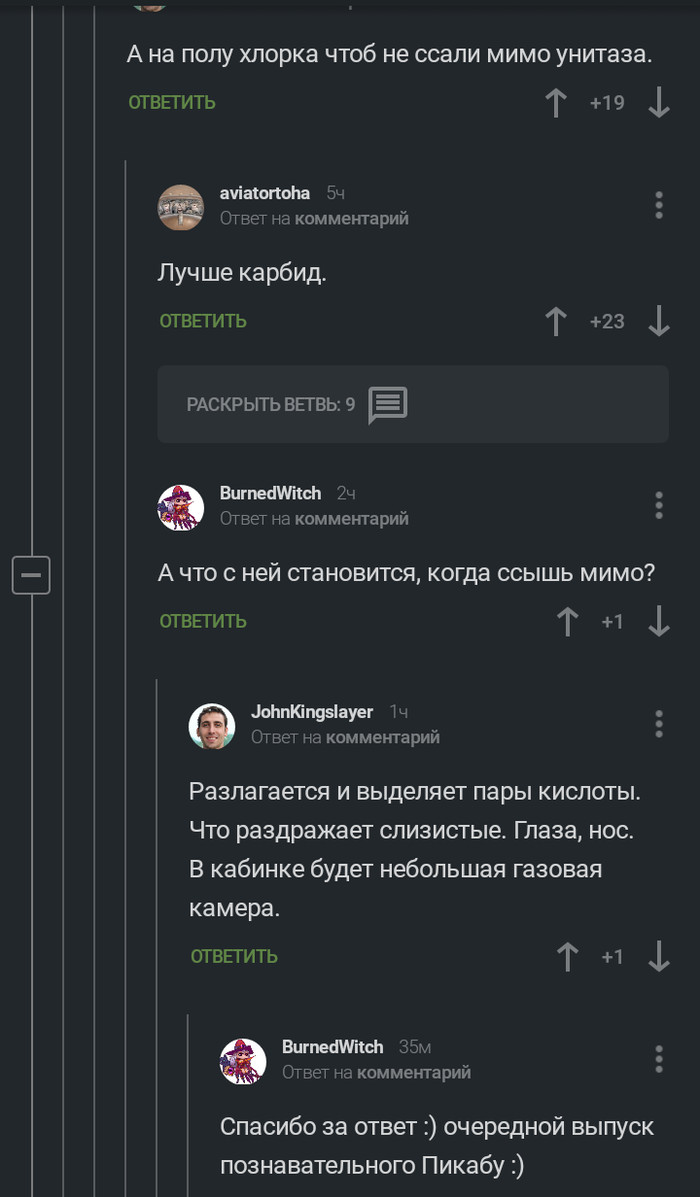Open options menu for BurnedWitch's question comment

coord(658,504)
